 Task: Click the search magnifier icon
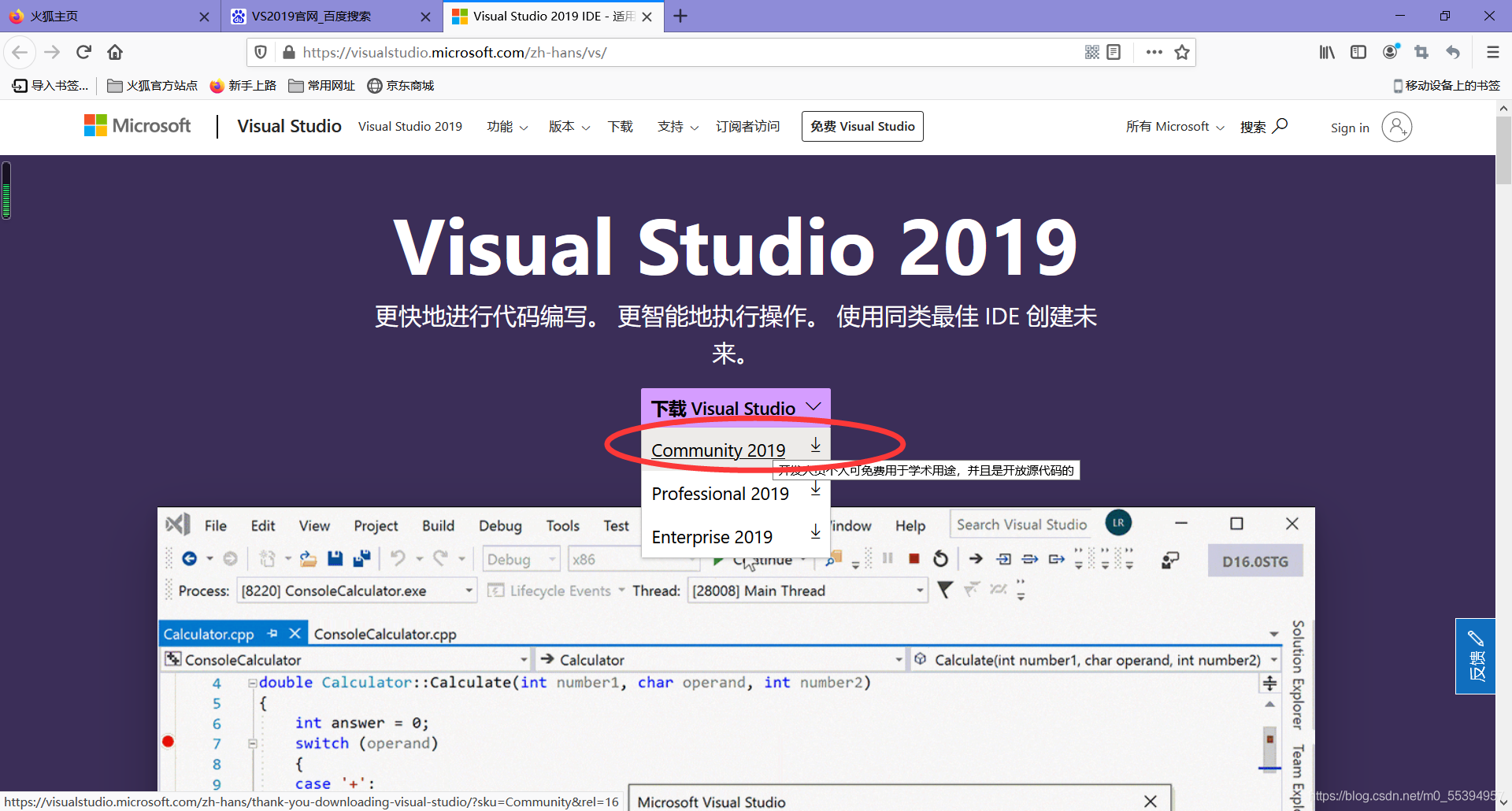tap(1280, 126)
